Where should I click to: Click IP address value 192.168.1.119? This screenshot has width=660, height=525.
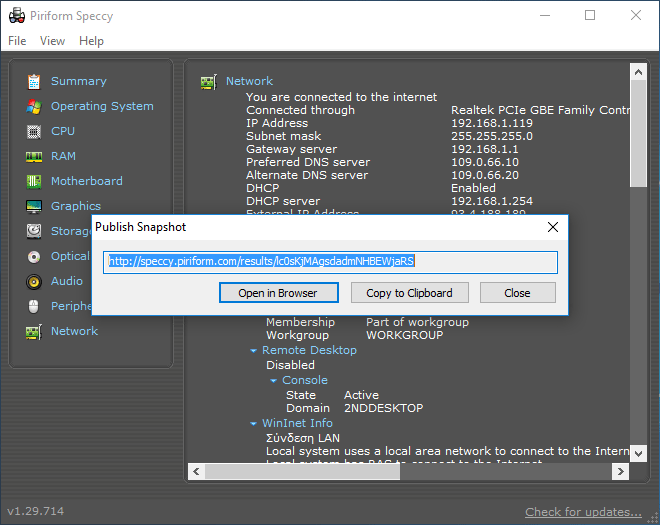coord(492,123)
